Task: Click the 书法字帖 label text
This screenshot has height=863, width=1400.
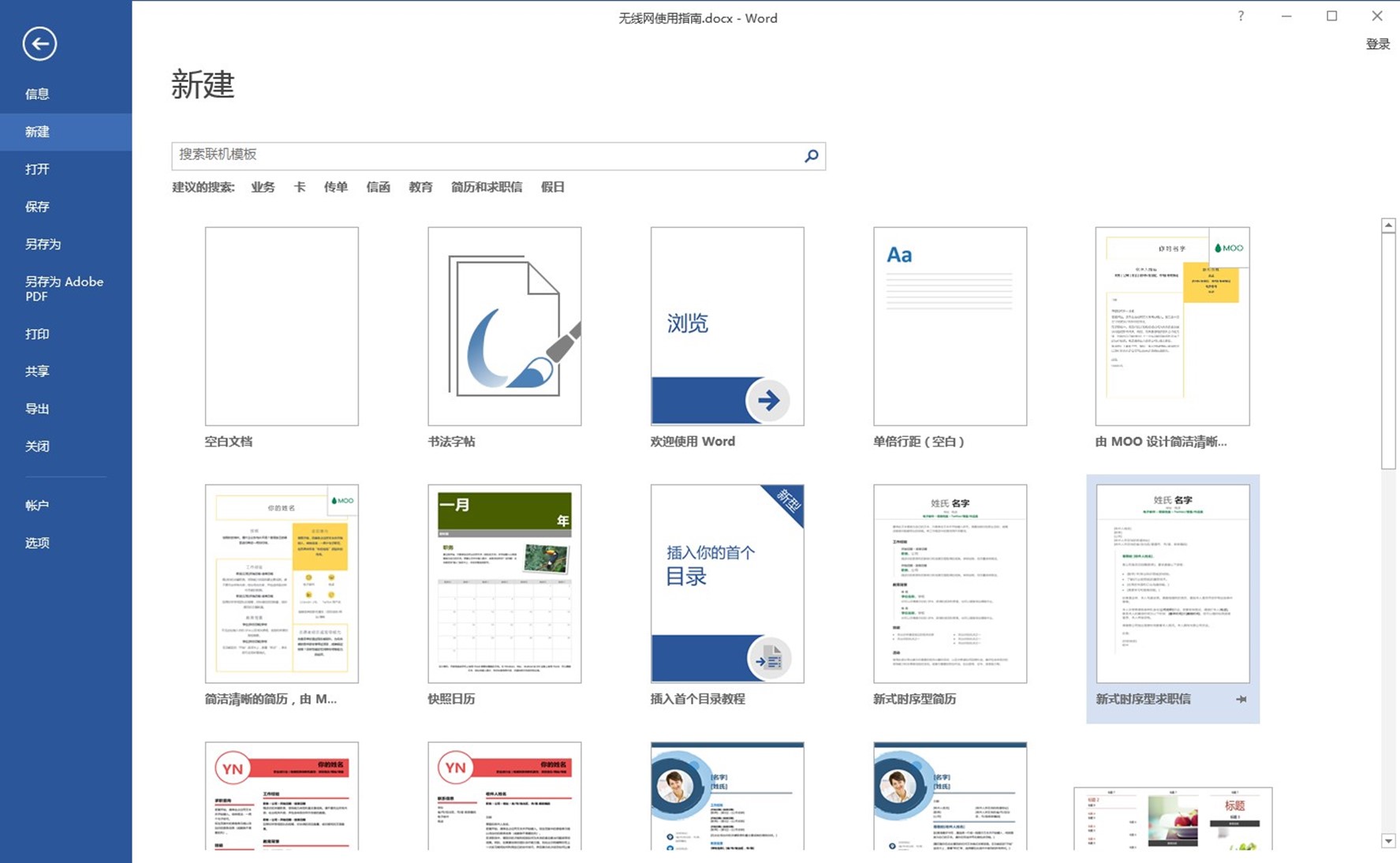Action: click(451, 442)
